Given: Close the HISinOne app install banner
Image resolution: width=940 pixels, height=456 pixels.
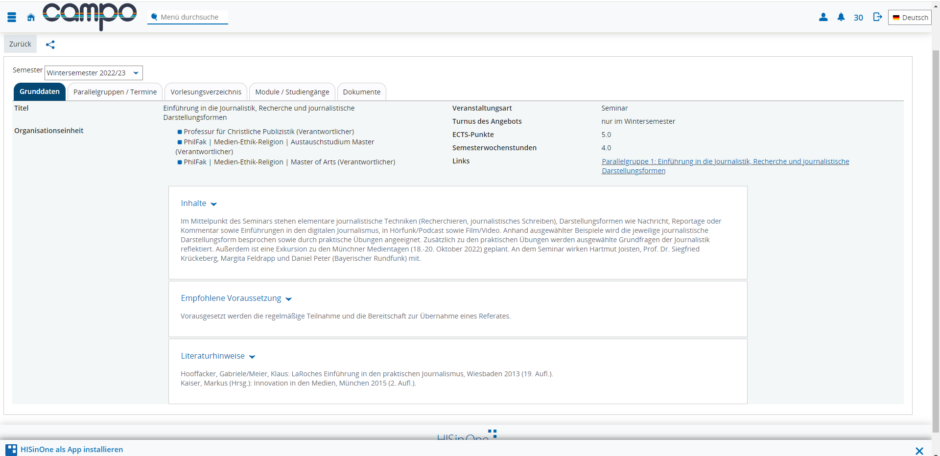Looking at the screenshot, I should click(x=919, y=450).
